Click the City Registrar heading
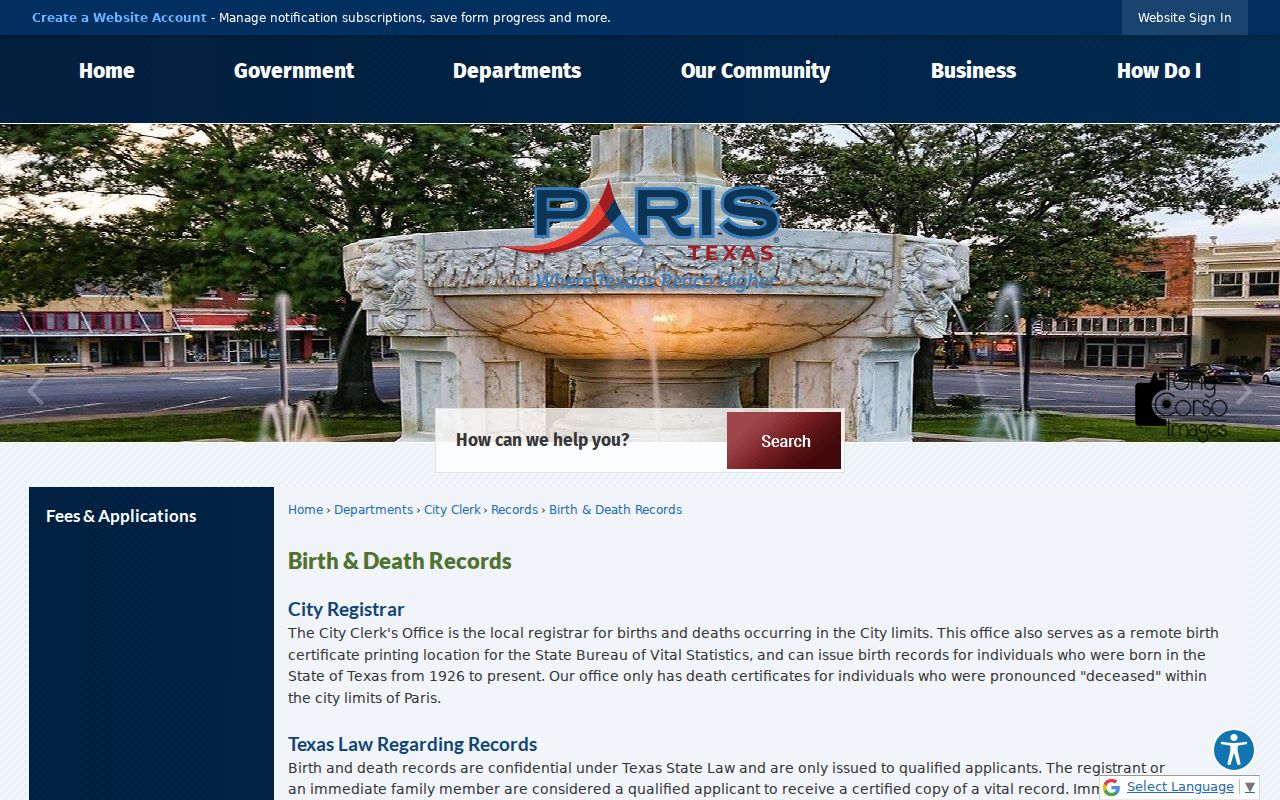 (346, 609)
